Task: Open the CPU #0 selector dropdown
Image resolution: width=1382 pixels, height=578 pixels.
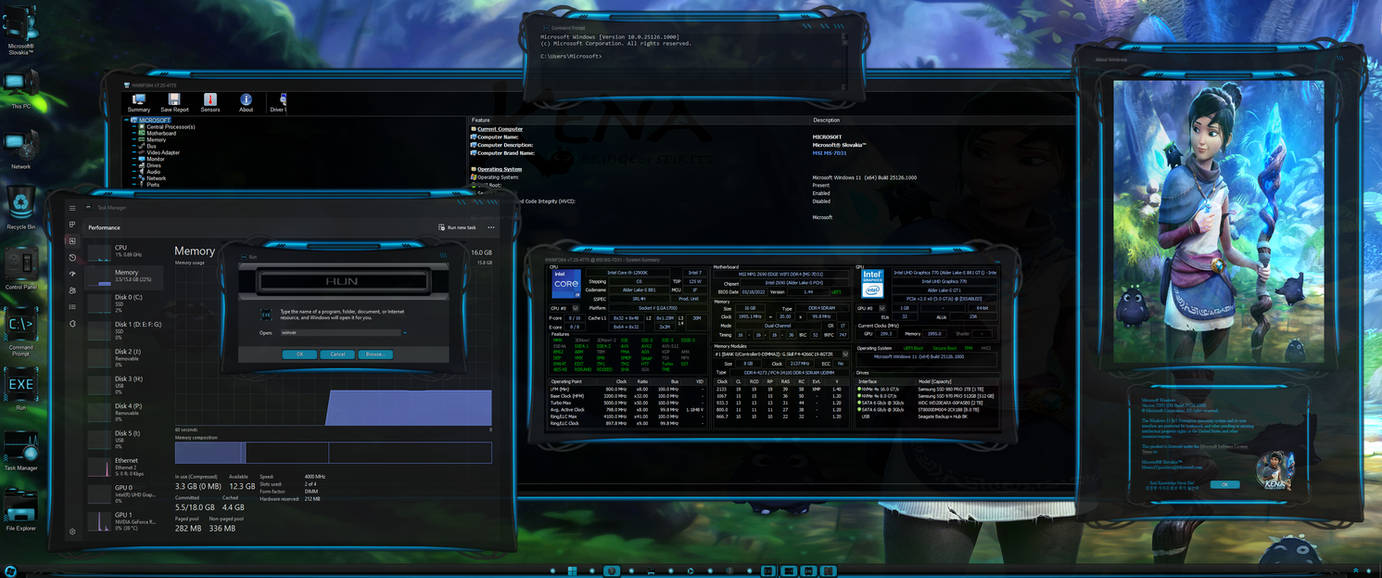Action: pyautogui.click(x=575, y=308)
